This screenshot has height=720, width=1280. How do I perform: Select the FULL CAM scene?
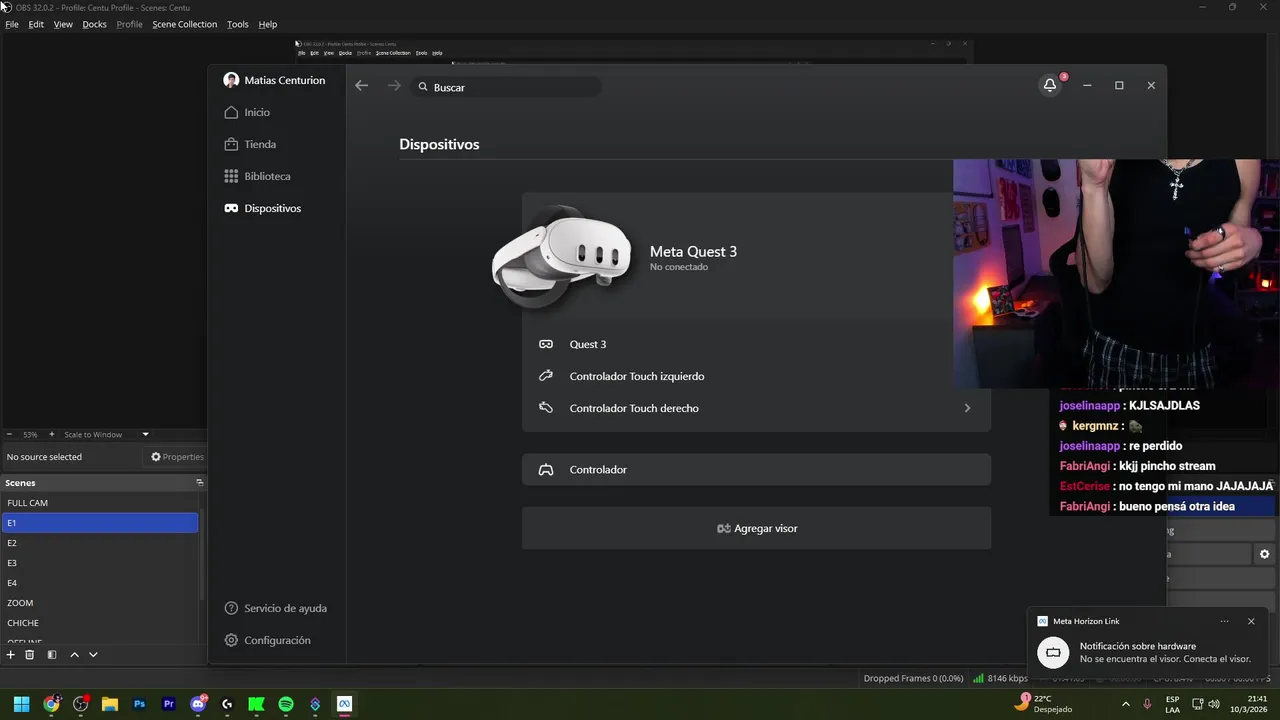100,503
